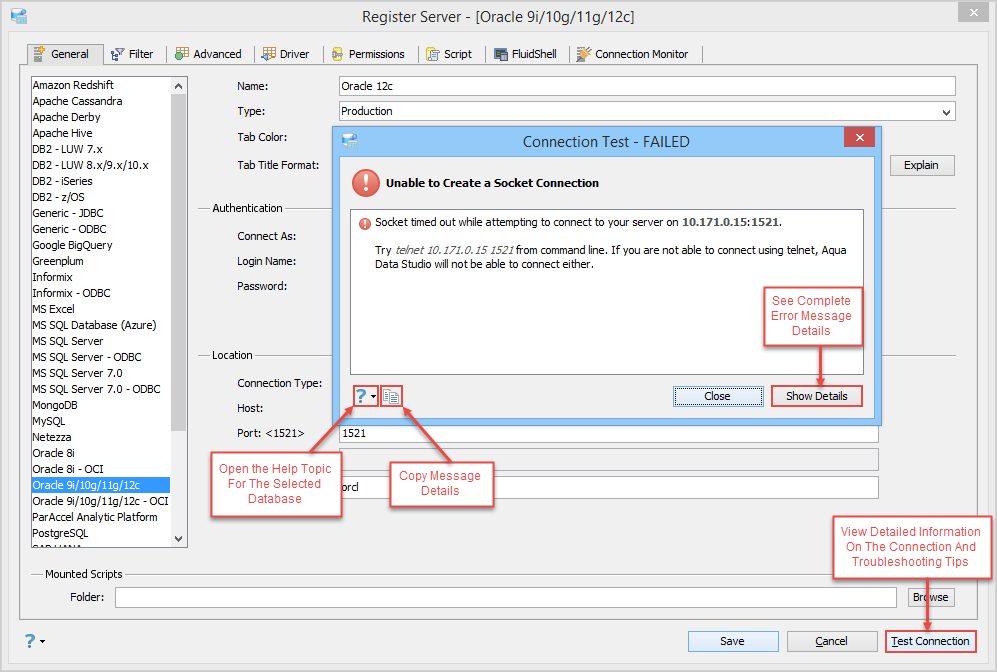Switch to the Filter tab
Screen dimensions: 997x672
point(132,55)
